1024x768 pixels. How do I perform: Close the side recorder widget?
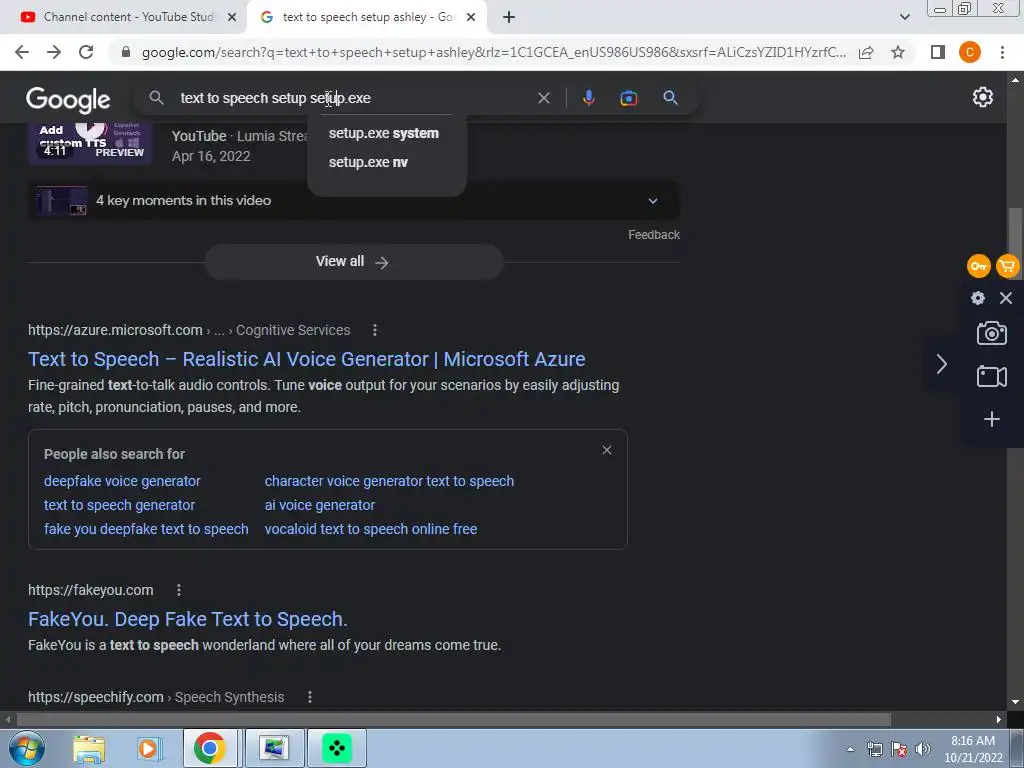[x=1006, y=298]
